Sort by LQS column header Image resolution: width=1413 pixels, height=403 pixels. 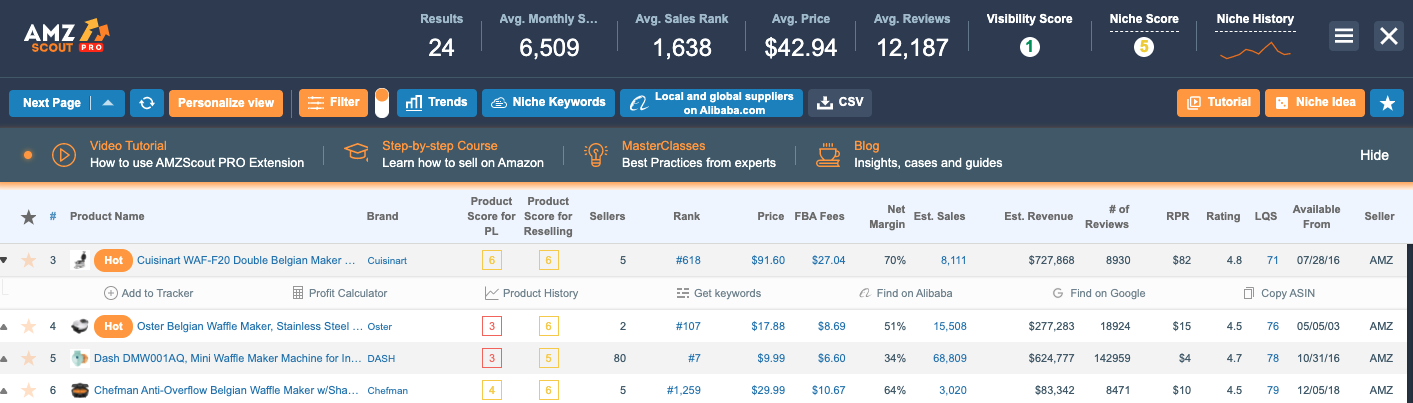(1266, 216)
